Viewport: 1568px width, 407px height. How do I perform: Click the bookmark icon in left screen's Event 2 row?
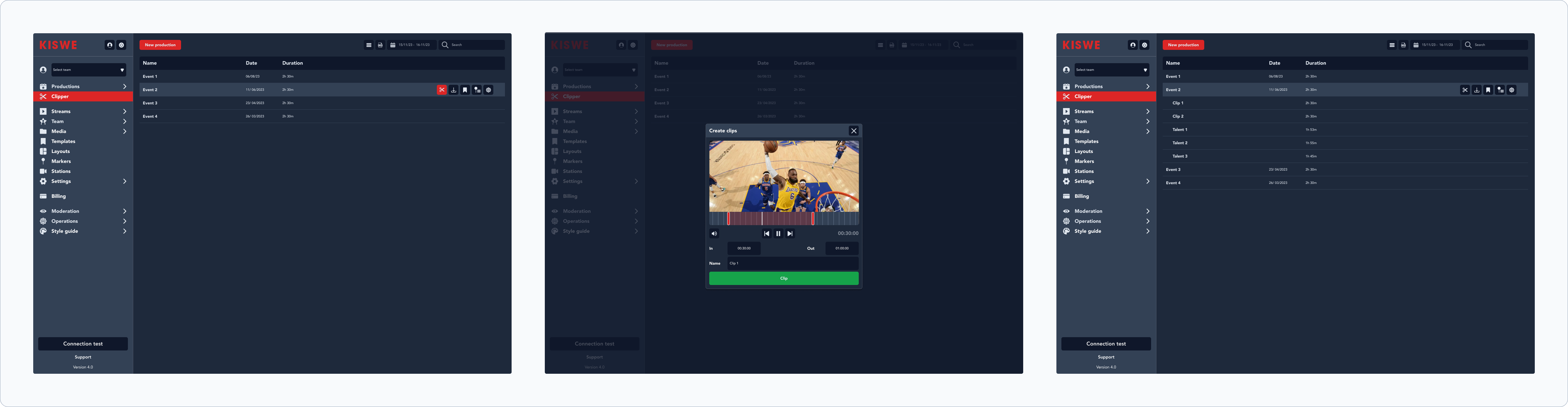pos(465,89)
